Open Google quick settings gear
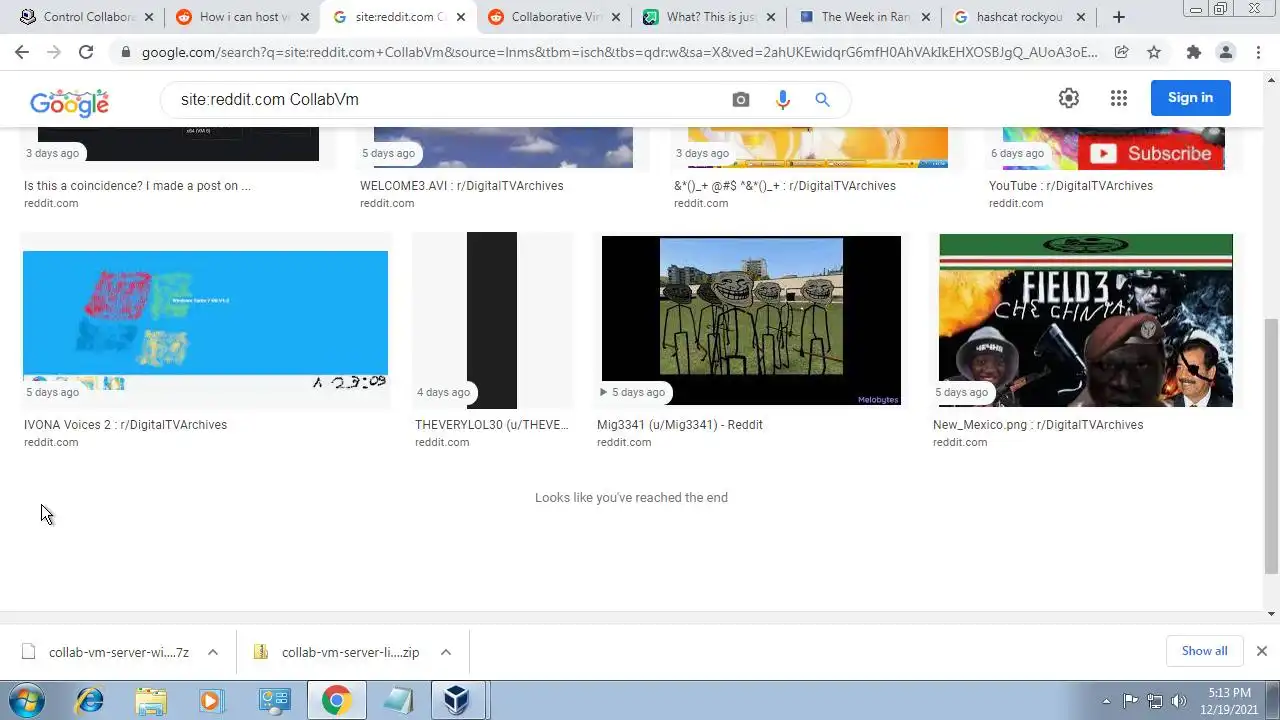1280x720 pixels. [1069, 98]
